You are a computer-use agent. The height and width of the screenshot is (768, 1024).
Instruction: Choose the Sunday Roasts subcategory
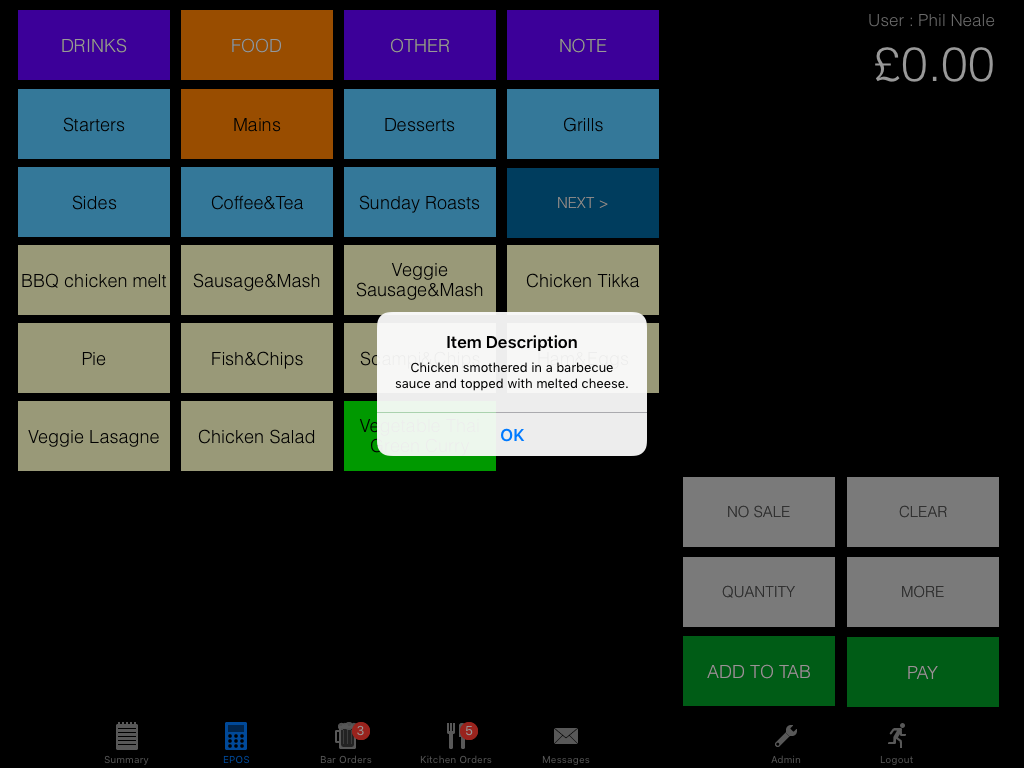tap(420, 202)
